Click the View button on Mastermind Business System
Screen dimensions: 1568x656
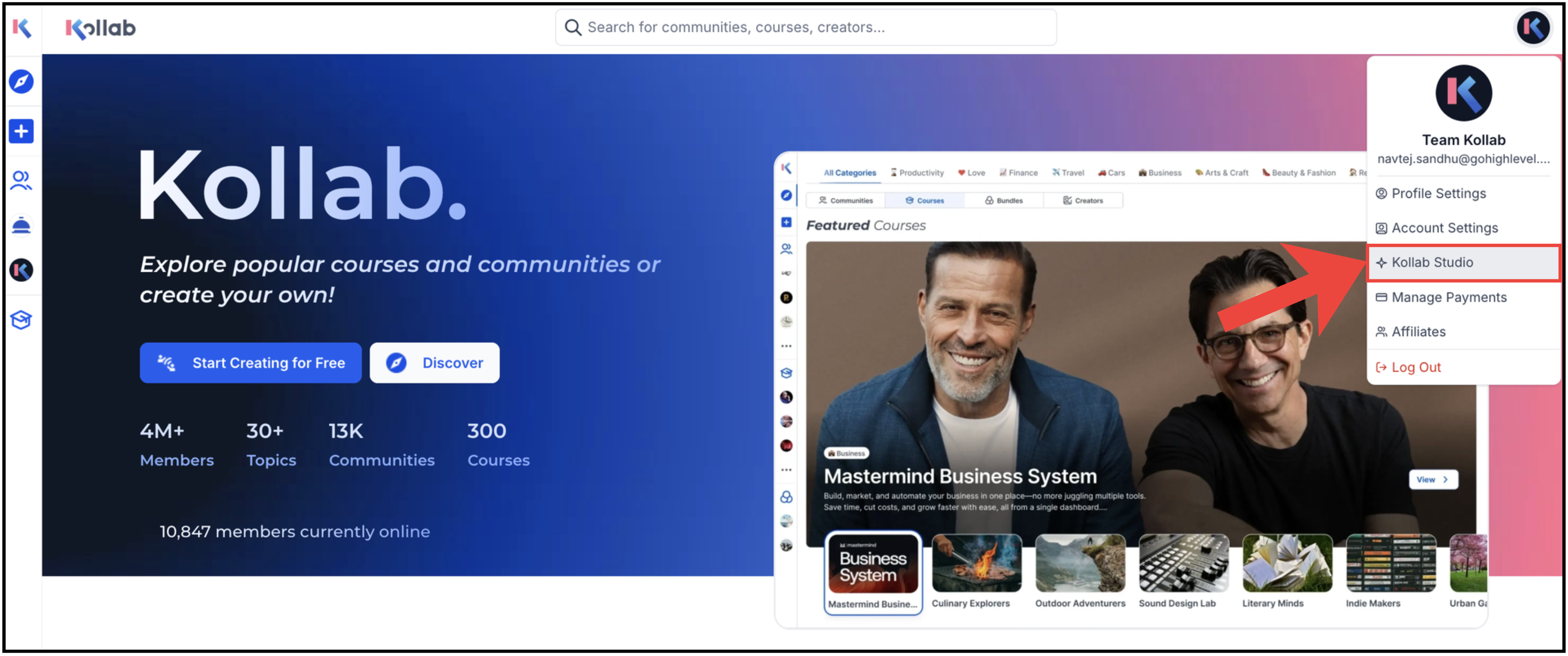(1433, 480)
